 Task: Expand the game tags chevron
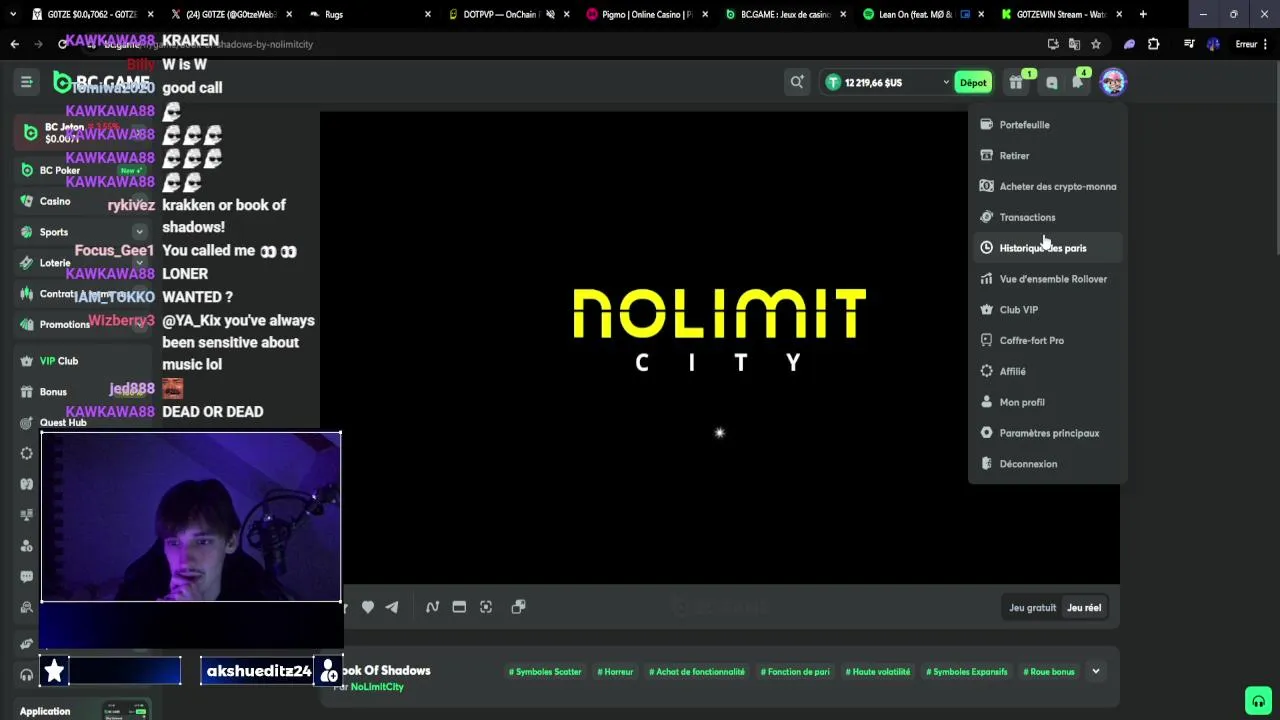click(1096, 672)
